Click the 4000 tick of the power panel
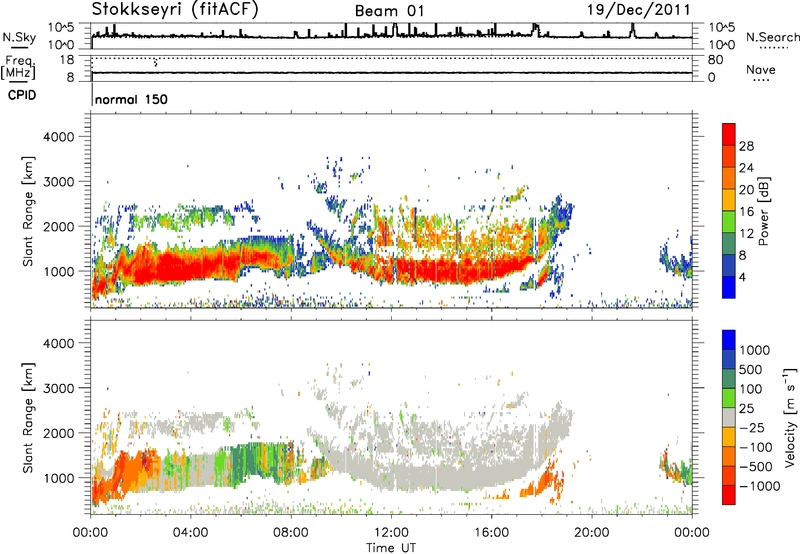This screenshot has height=554, width=800. tap(59, 137)
